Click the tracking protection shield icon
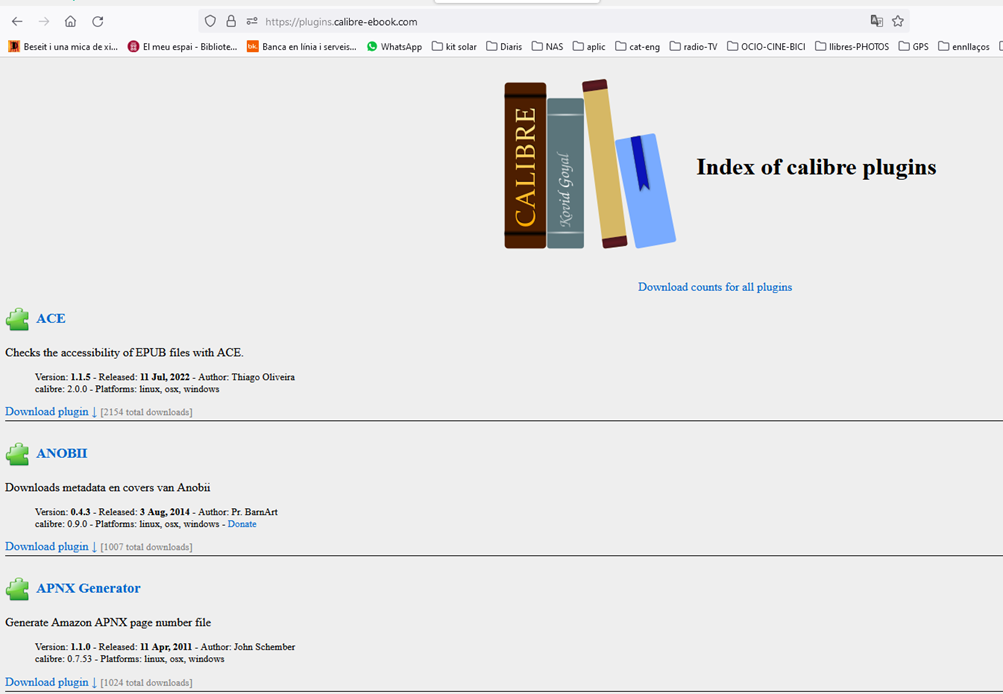1003x694 pixels. (210, 21)
